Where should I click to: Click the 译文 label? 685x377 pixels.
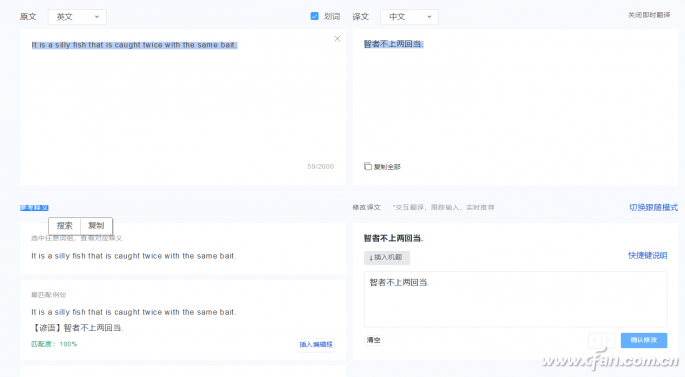(x=361, y=17)
